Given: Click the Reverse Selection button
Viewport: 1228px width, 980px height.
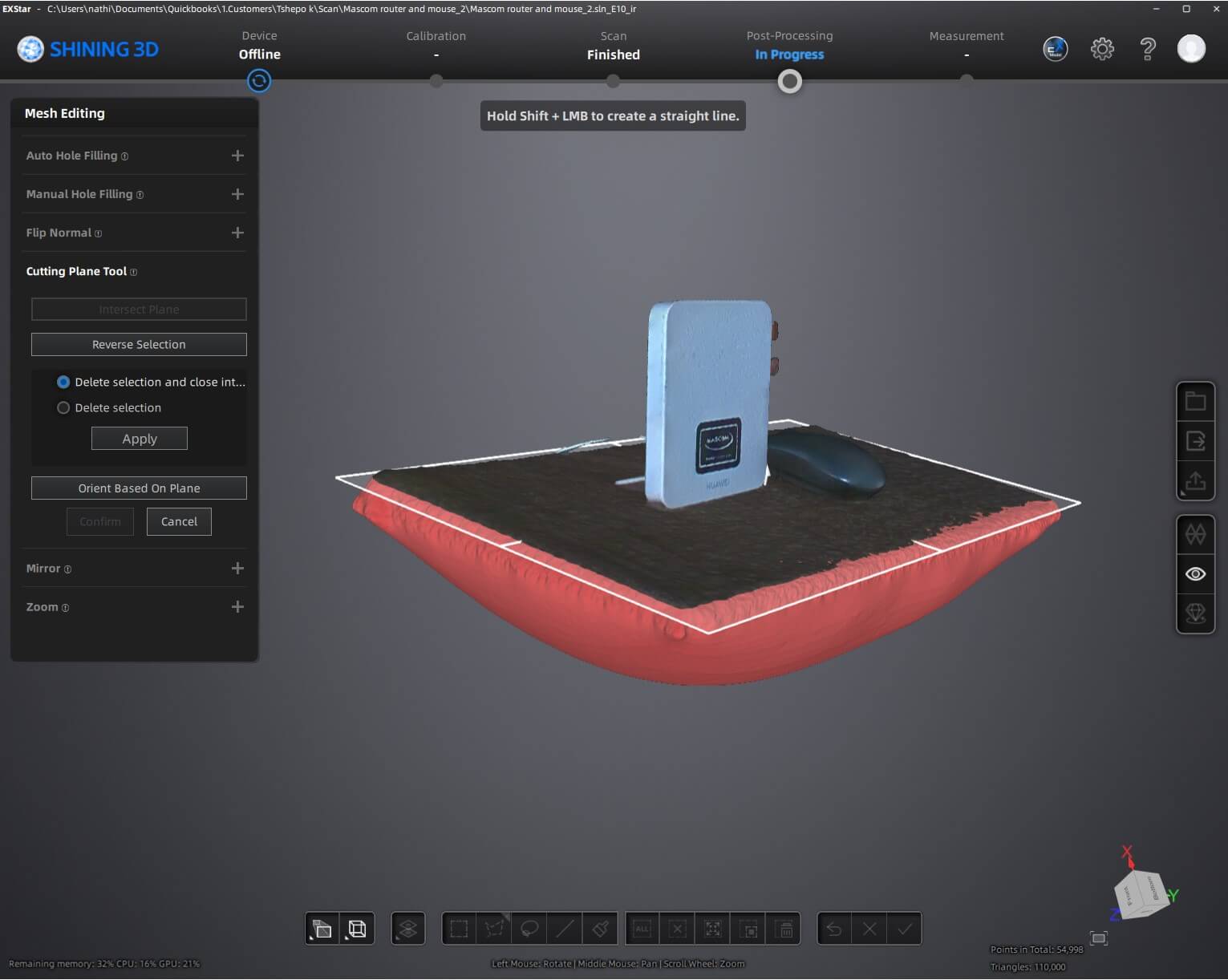Looking at the screenshot, I should click(139, 345).
